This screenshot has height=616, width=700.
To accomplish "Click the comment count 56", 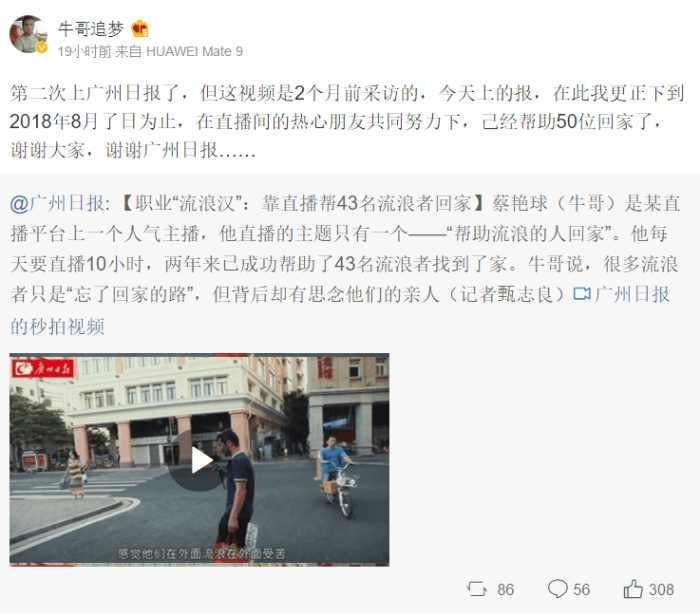I will click(582, 590).
